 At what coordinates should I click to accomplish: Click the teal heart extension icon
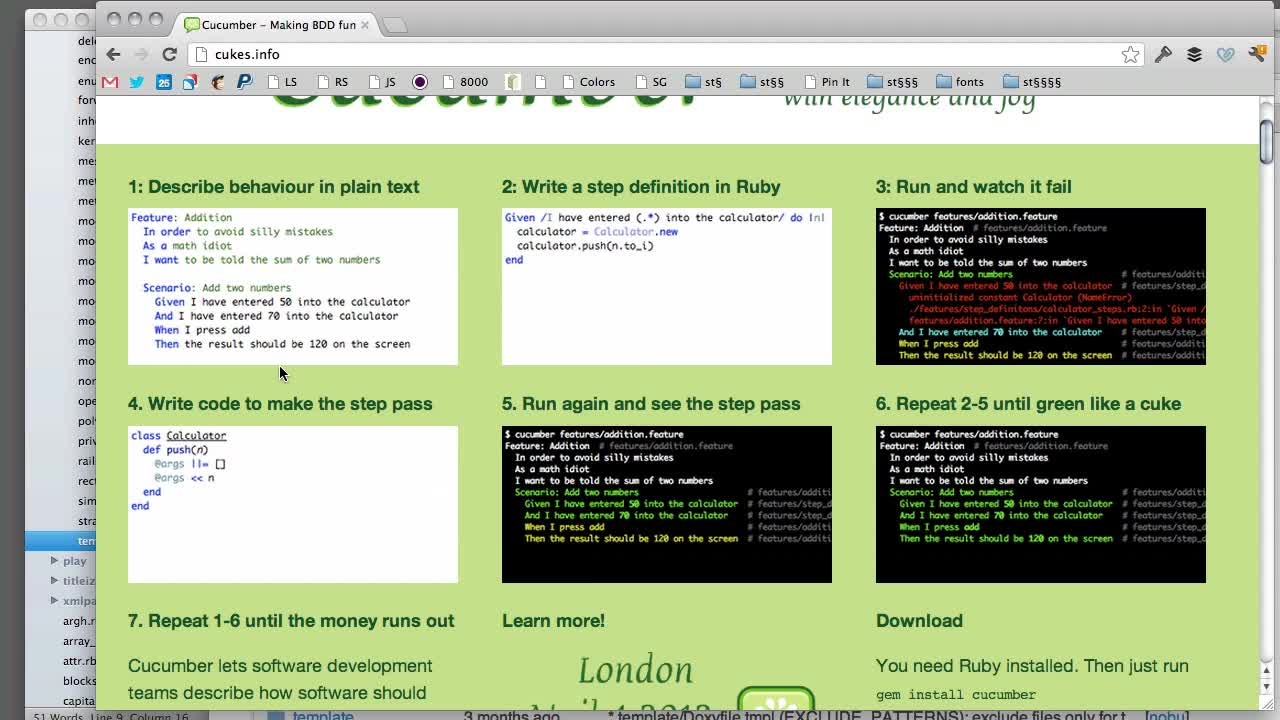click(1225, 55)
